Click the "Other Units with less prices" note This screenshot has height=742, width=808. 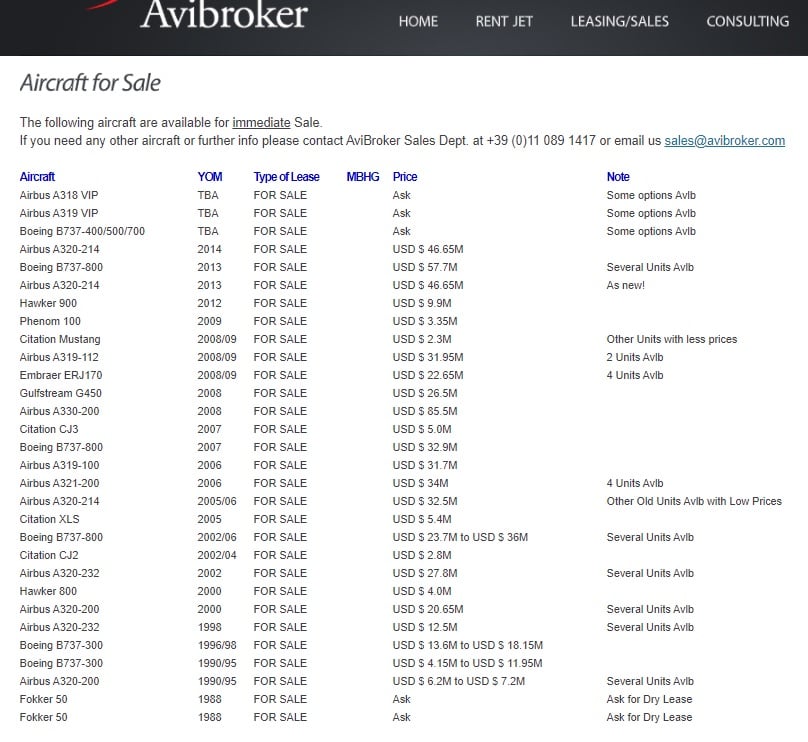coord(672,340)
